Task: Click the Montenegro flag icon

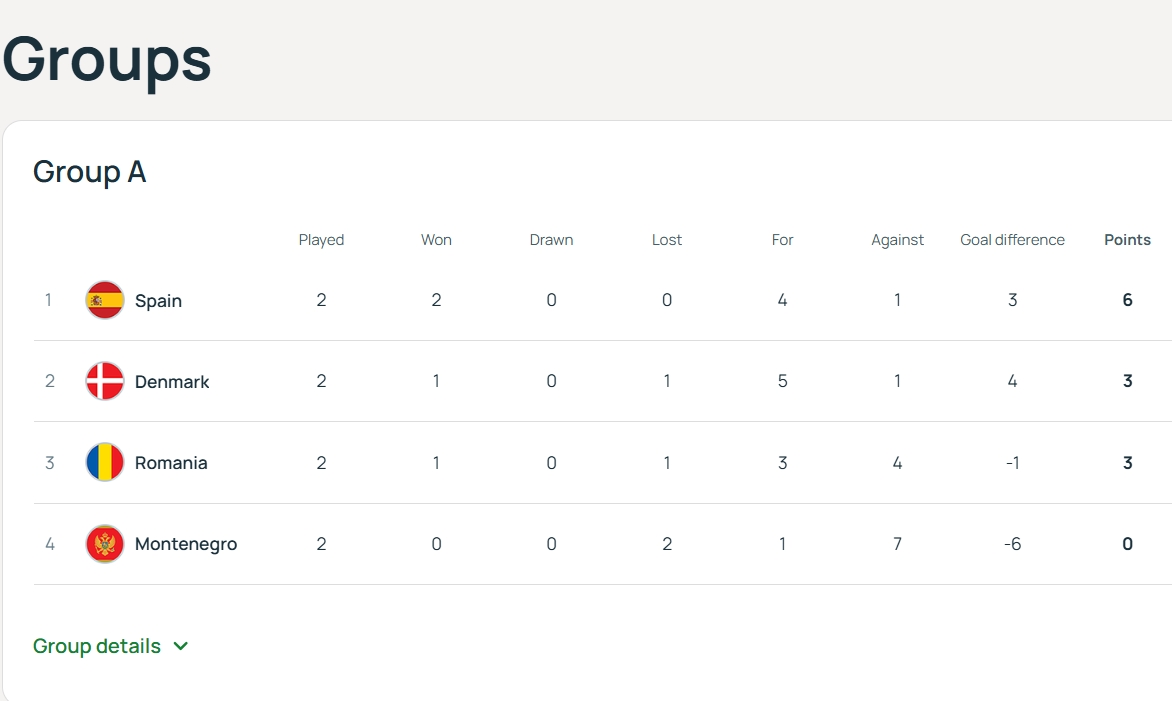Action: click(x=105, y=544)
